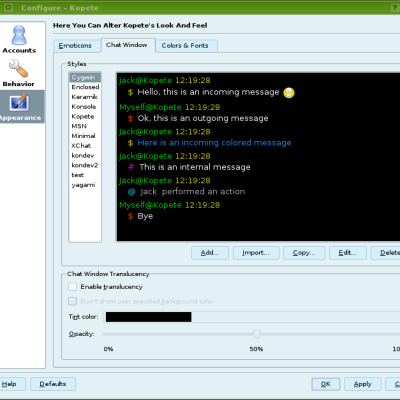Screen dimensions: 400x400
Task: Click the 'Bye' message in preview
Action: [145, 216]
